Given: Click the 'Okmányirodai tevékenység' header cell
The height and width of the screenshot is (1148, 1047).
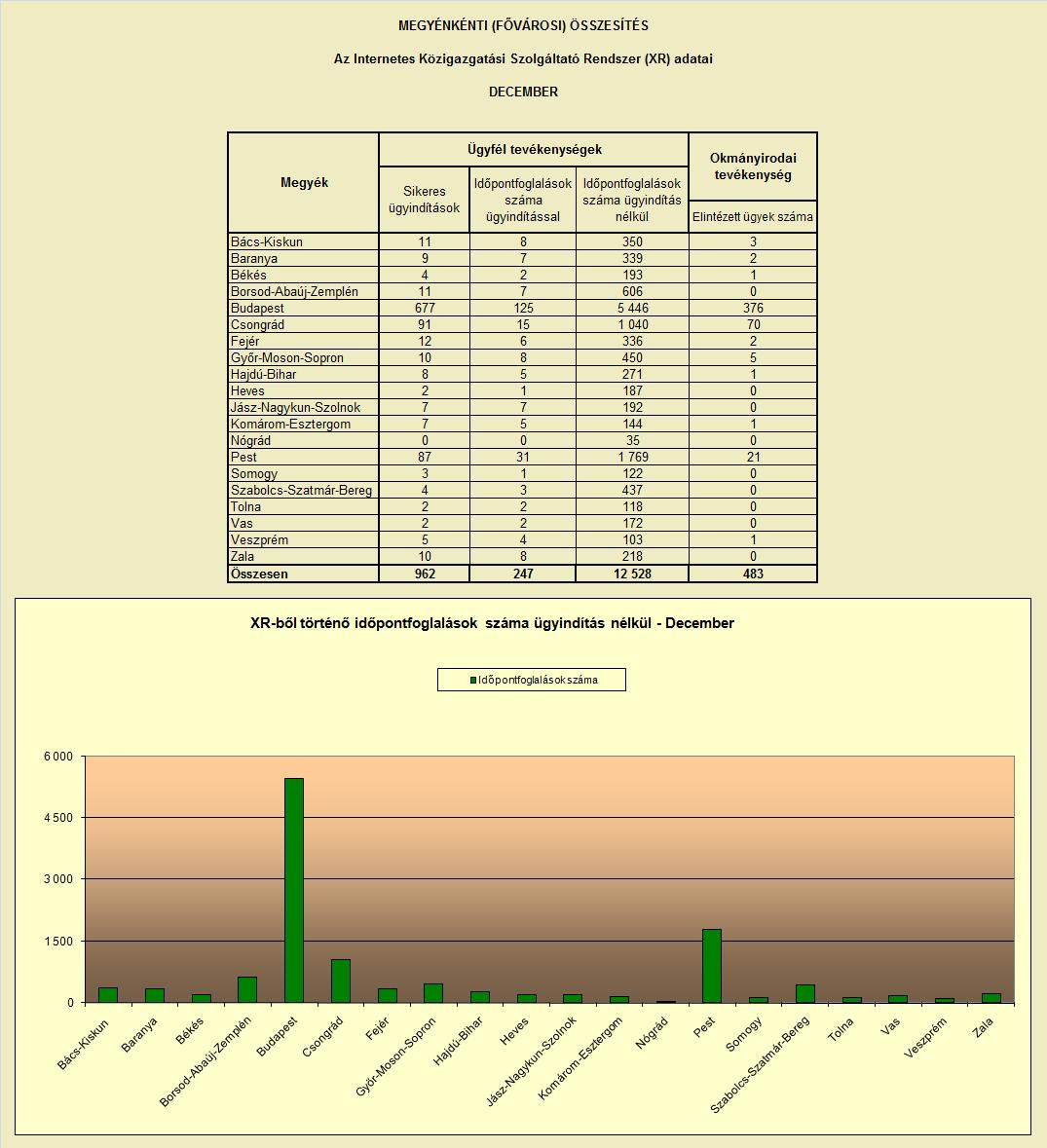Looking at the screenshot, I should click(753, 167).
